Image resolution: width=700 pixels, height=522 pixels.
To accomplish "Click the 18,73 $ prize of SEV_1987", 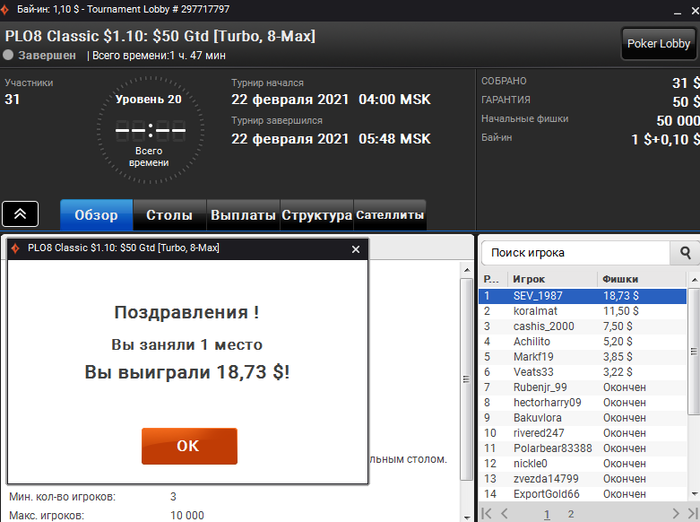I will pos(621,296).
